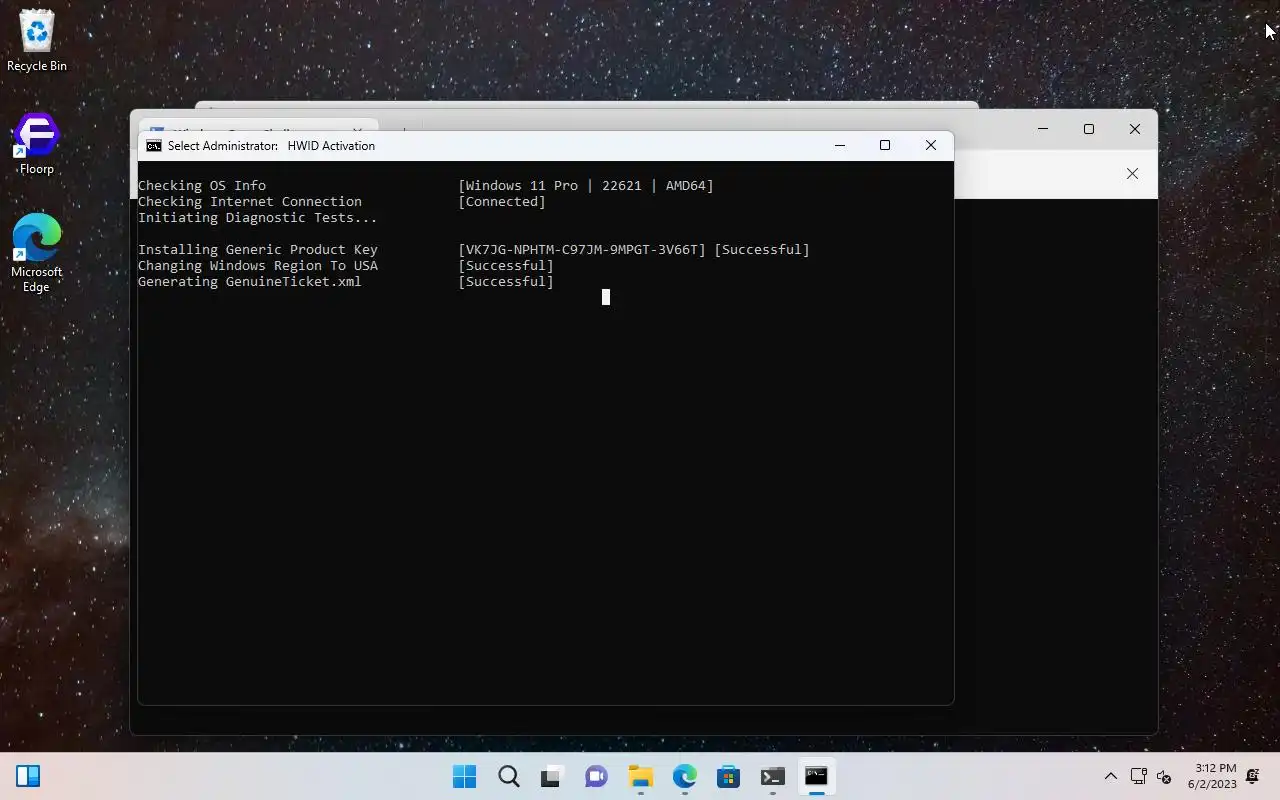The width and height of the screenshot is (1280, 800).
Task: Open the Windows Start menu
Action: 465,776
